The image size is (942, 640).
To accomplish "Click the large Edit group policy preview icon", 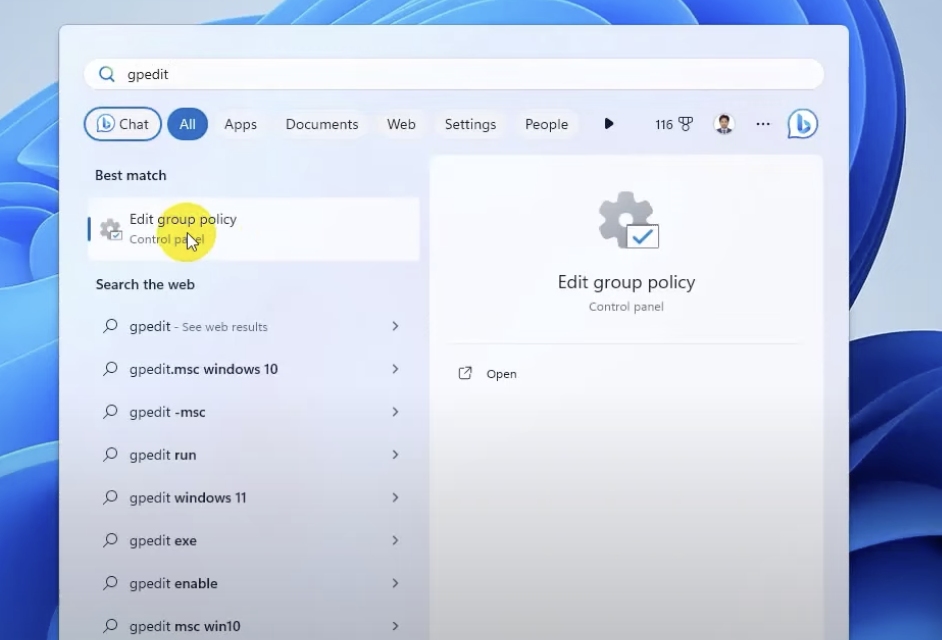I will click(x=628, y=220).
